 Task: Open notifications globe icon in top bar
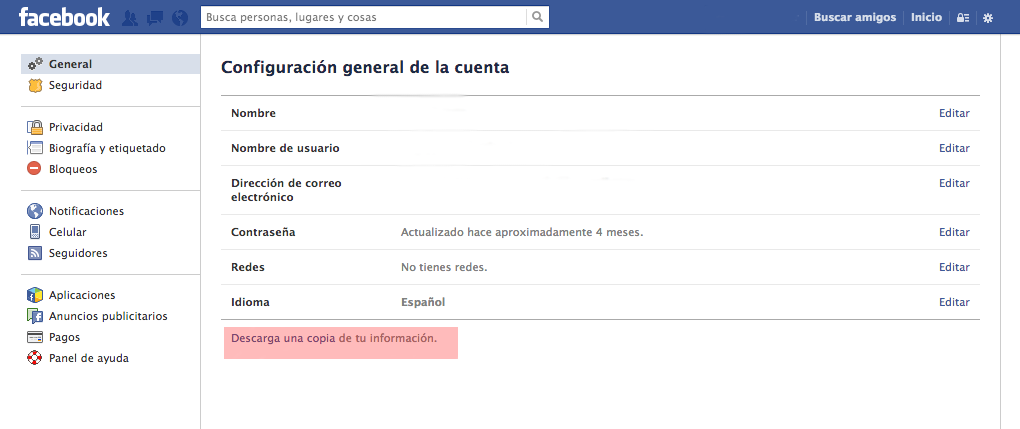(180, 18)
